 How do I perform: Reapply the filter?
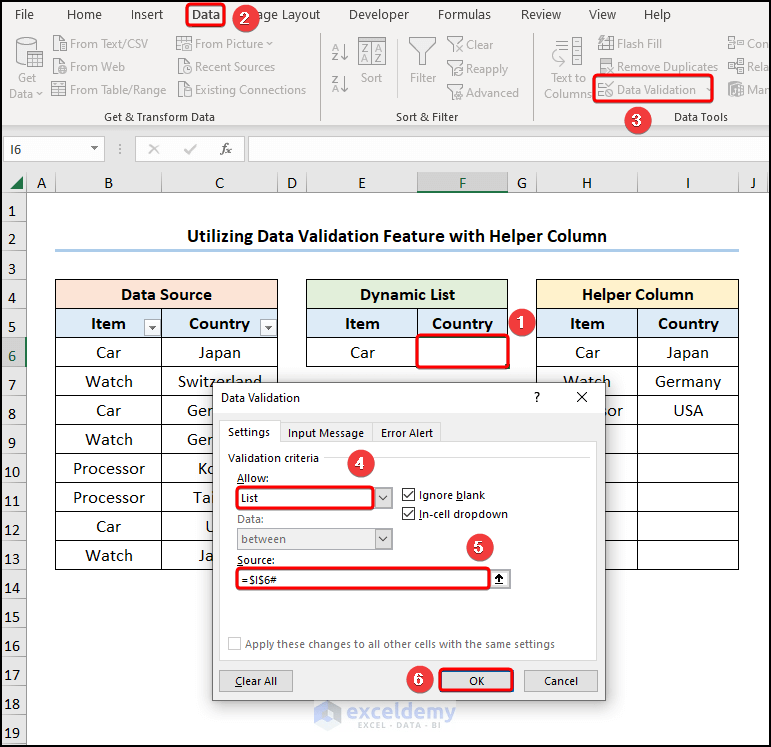(x=478, y=69)
